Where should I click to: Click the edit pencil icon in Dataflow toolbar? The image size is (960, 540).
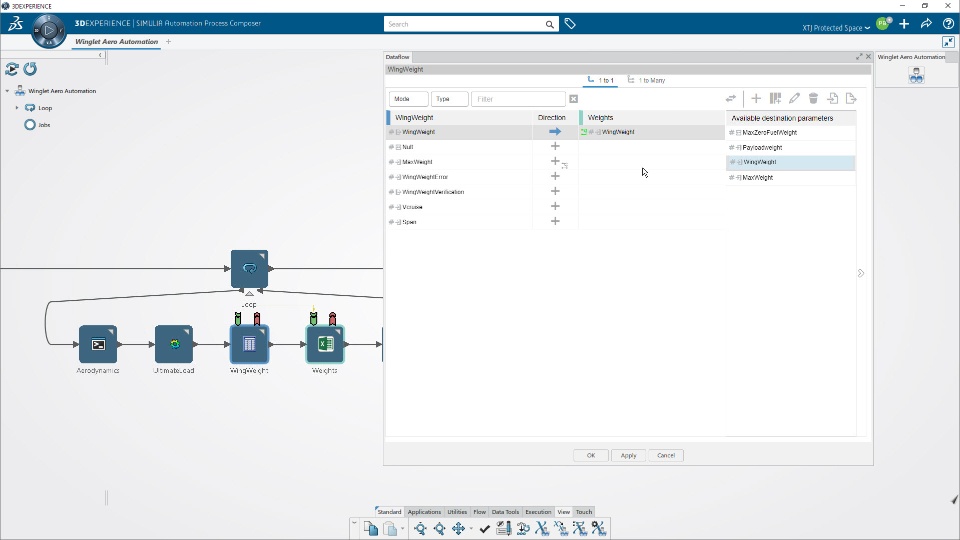[794, 99]
